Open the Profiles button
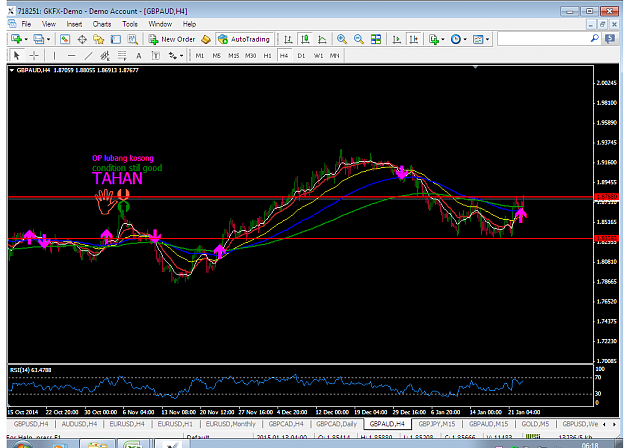Viewport: 625px width, 448px height. pos(38,39)
